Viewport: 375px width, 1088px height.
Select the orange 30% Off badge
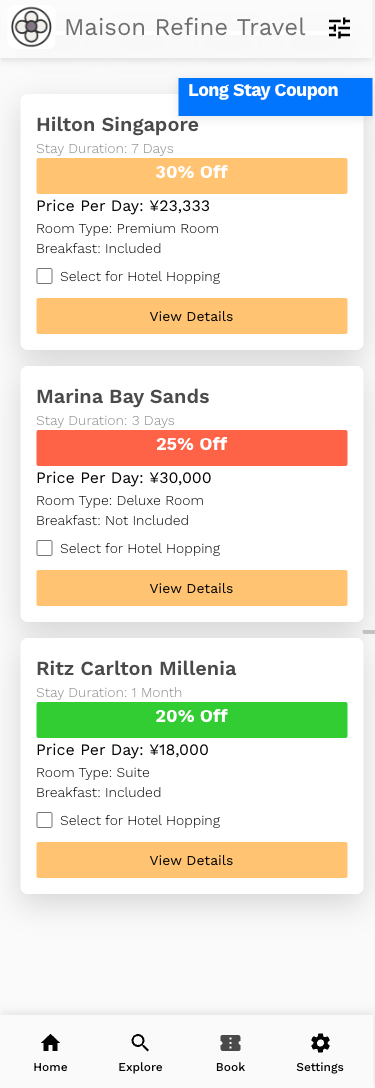192,176
